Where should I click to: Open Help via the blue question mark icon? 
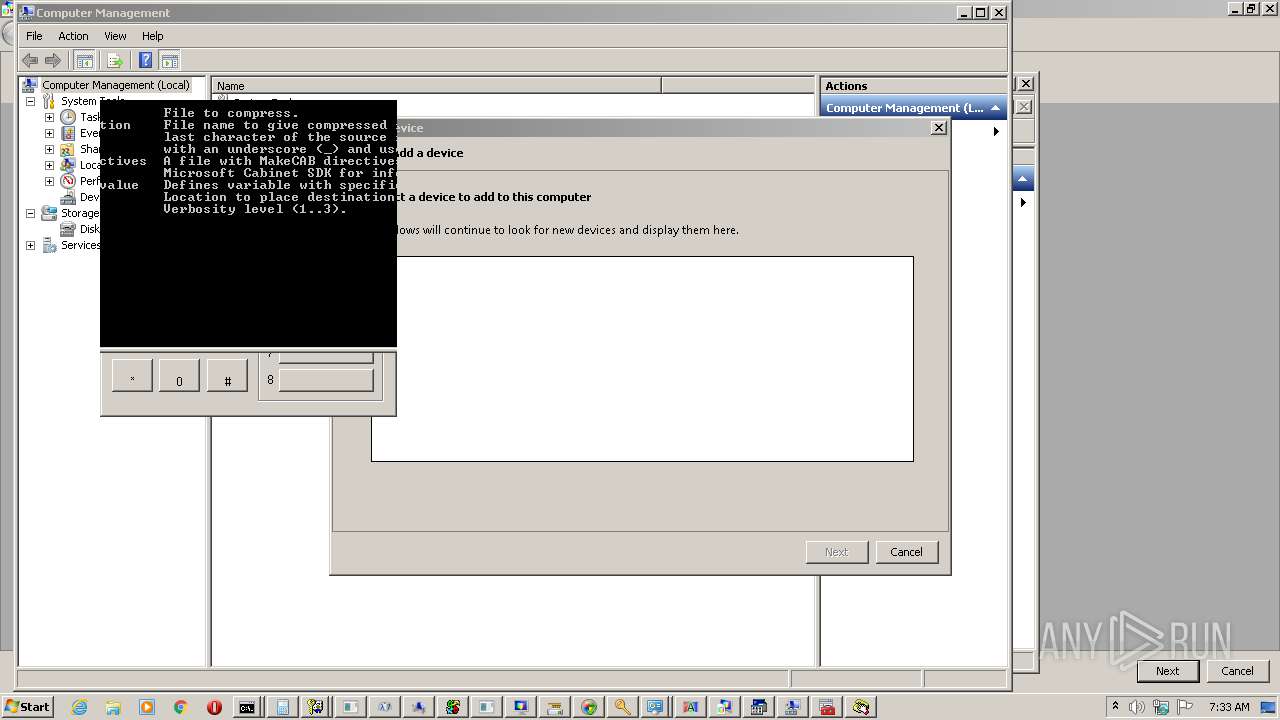point(146,60)
